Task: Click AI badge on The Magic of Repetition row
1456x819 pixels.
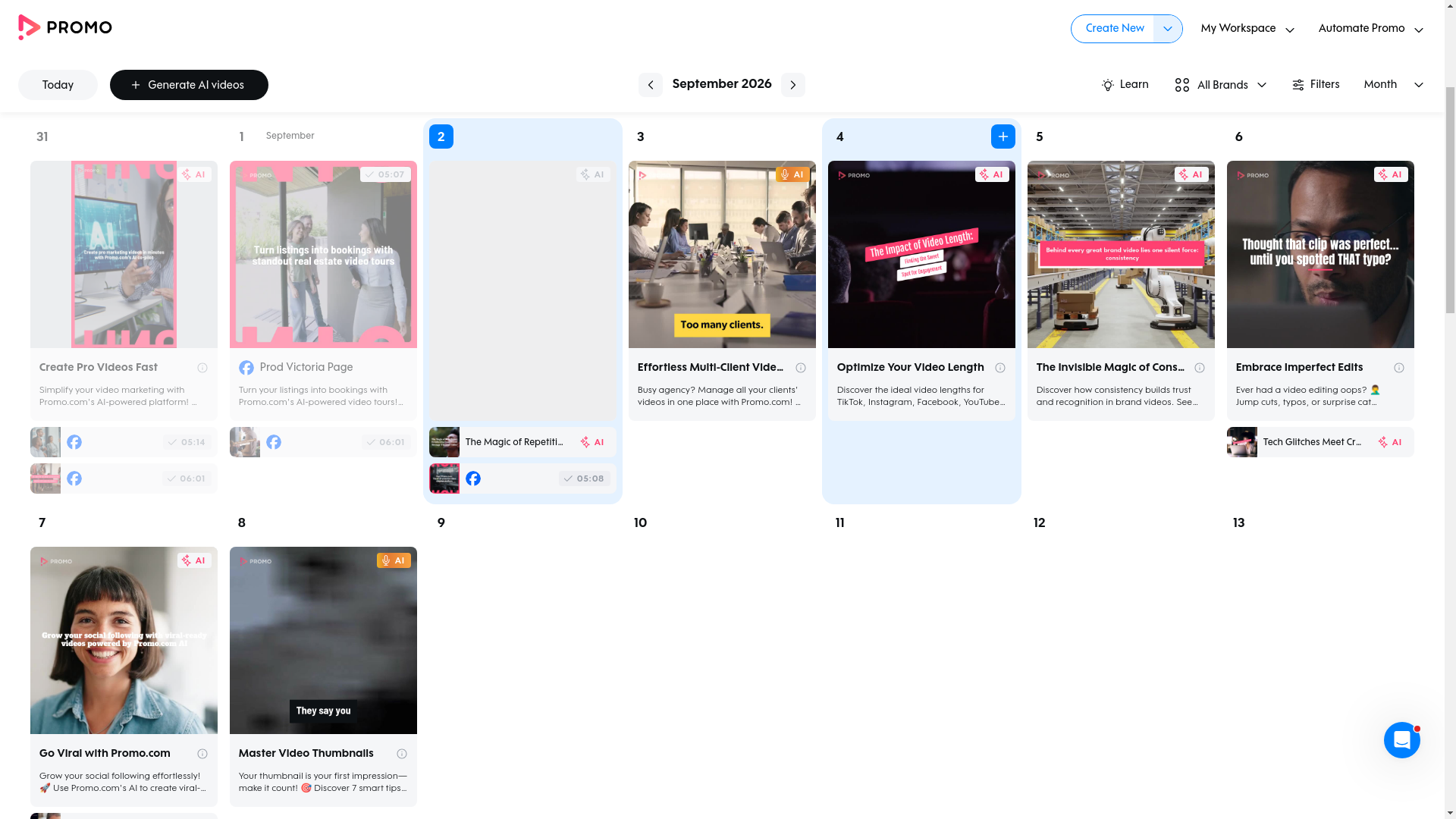Action: pyautogui.click(x=592, y=442)
